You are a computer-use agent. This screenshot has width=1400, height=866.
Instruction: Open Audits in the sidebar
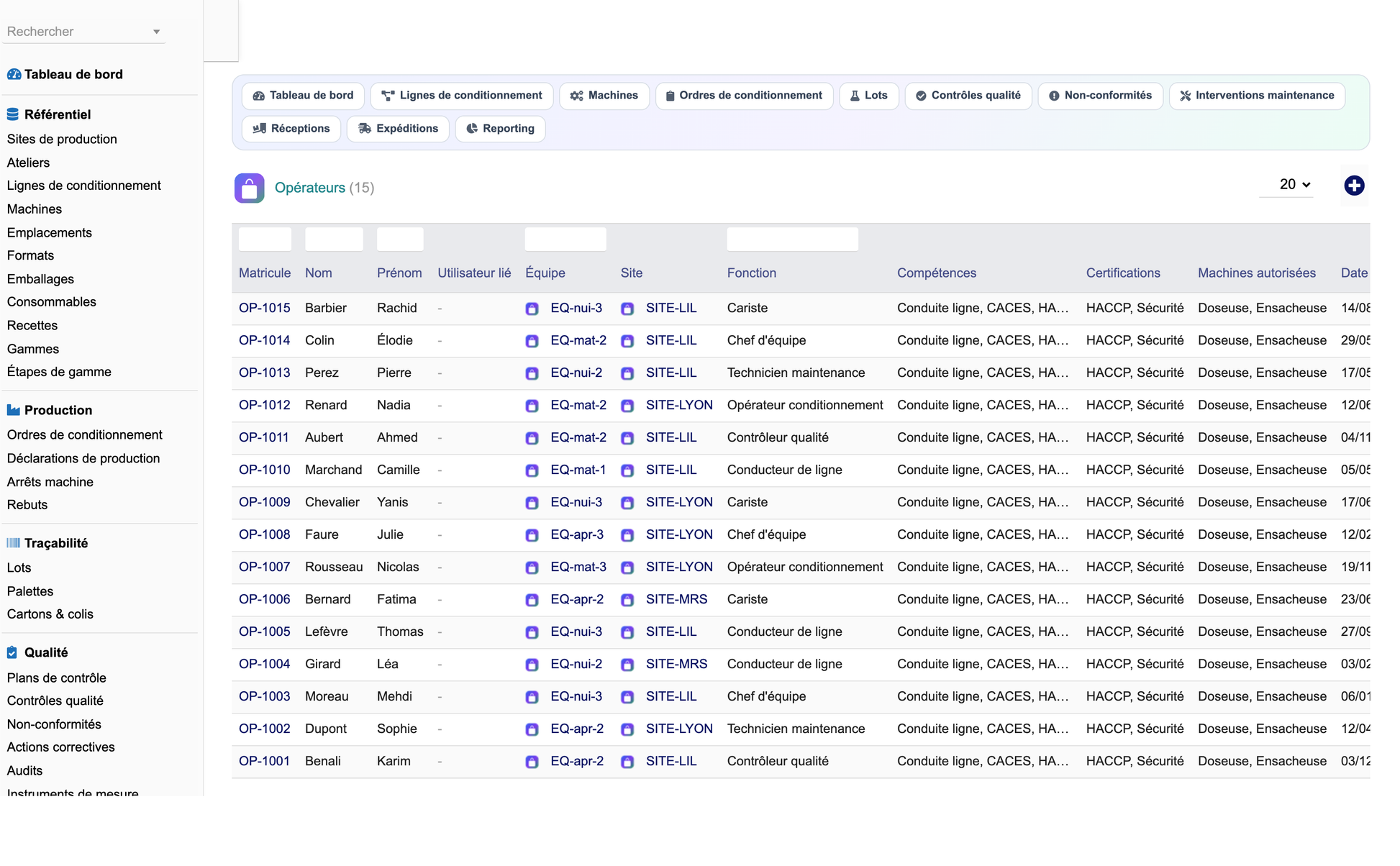(24, 770)
